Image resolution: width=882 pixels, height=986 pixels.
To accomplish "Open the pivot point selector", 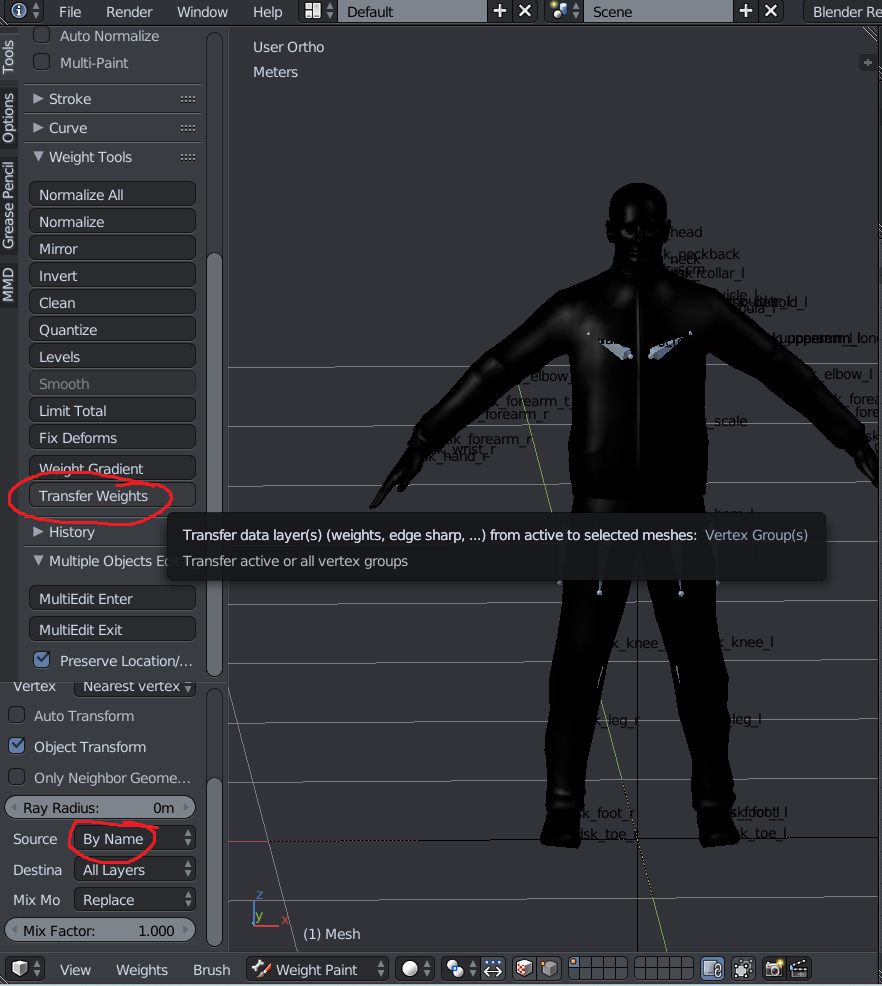I will (x=461, y=968).
